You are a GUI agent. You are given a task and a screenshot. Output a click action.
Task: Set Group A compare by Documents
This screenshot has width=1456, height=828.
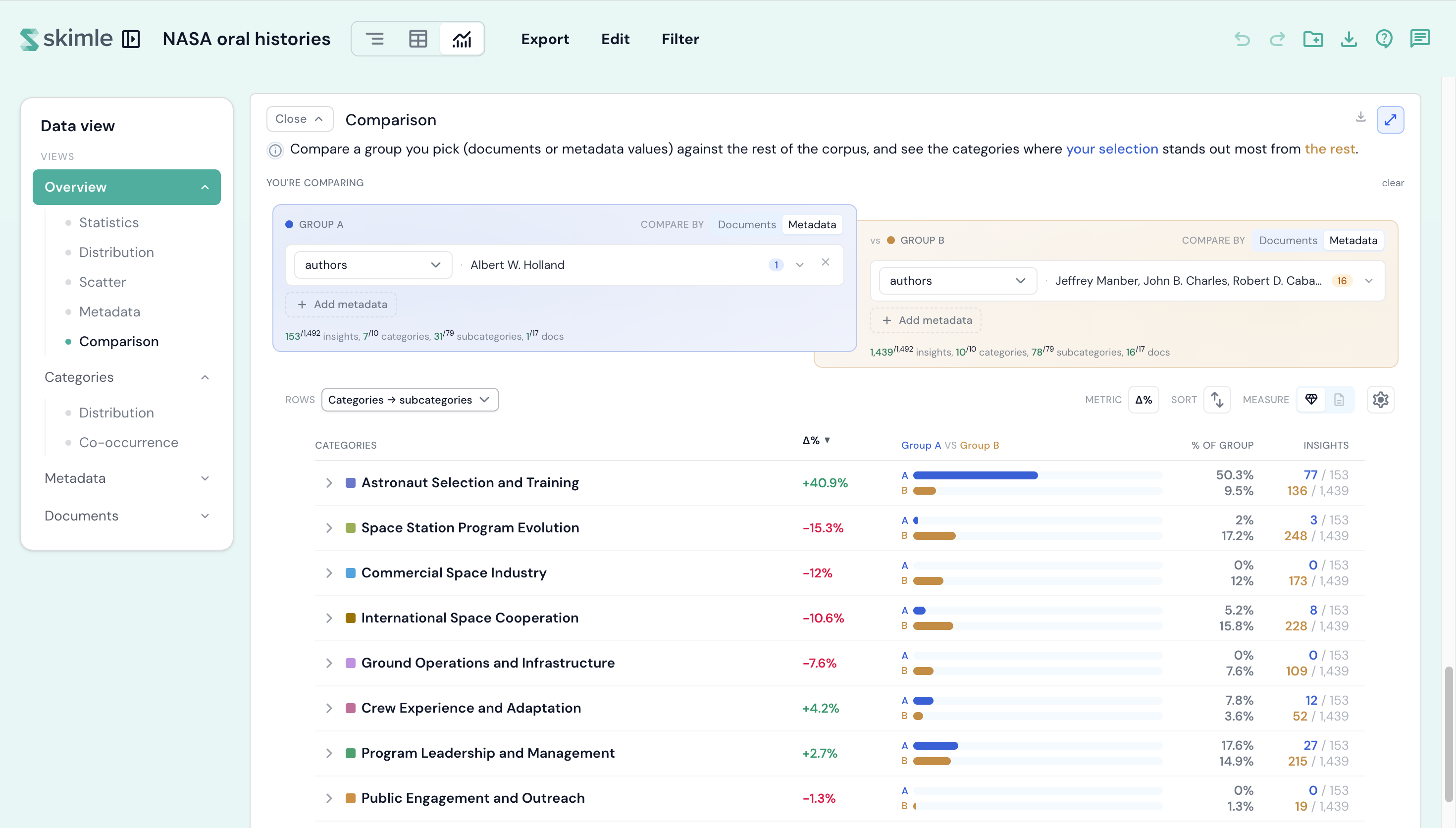point(746,225)
